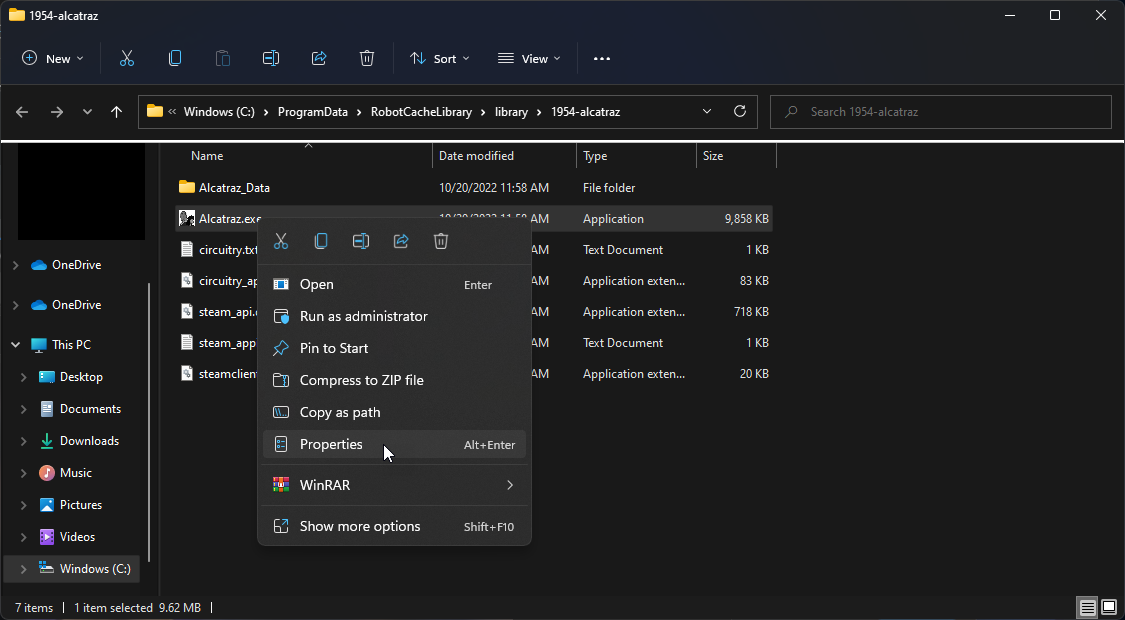
Task: Go up one folder level with the up arrow
Action: 116,112
